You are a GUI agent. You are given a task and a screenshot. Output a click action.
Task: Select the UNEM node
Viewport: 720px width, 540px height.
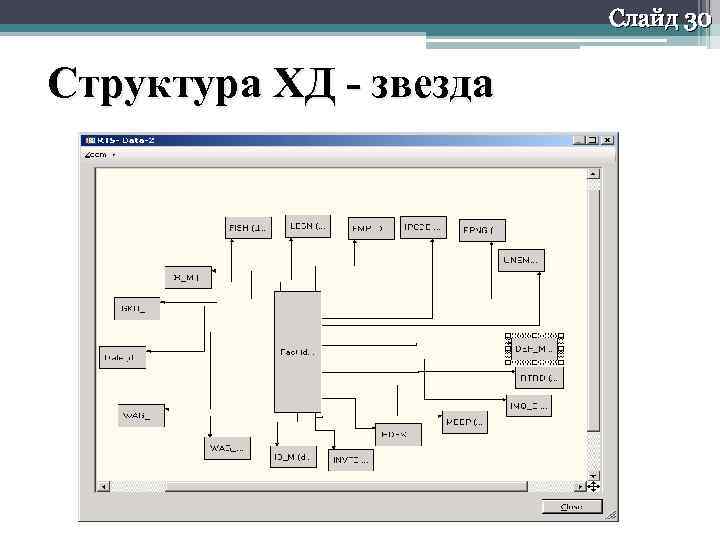521,260
